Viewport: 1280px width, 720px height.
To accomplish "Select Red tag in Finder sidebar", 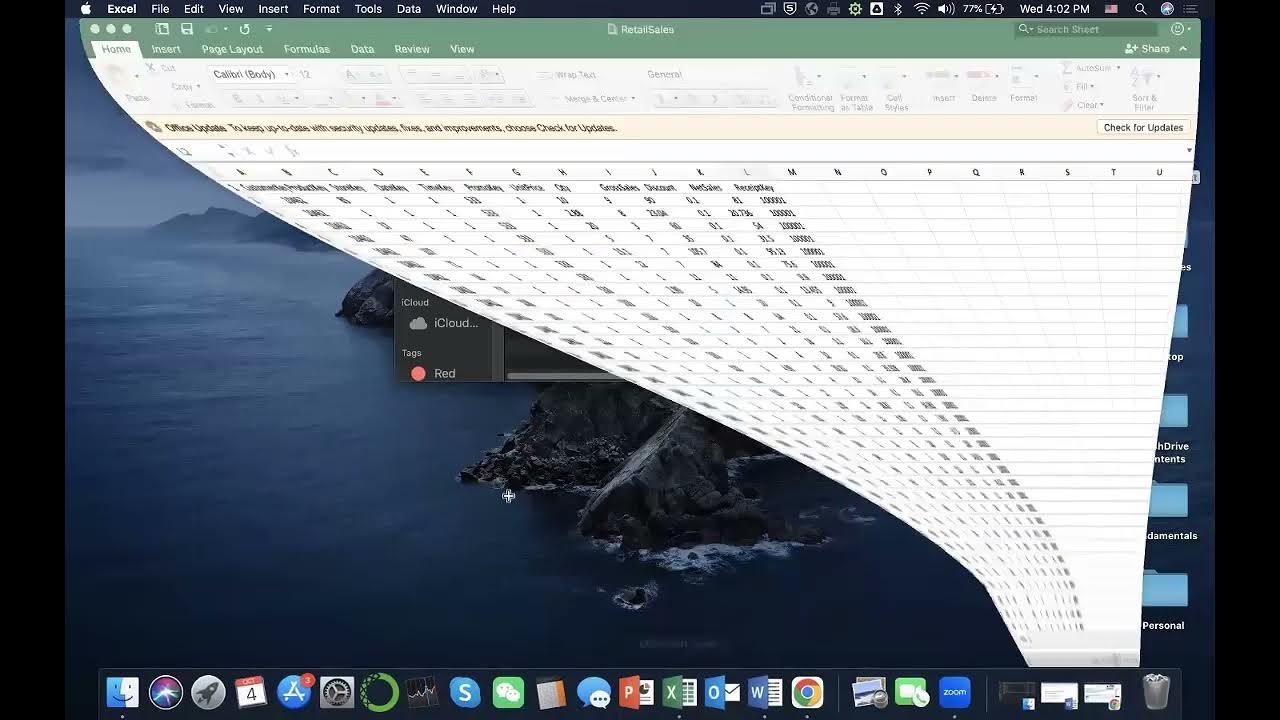I will pos(433,373).
